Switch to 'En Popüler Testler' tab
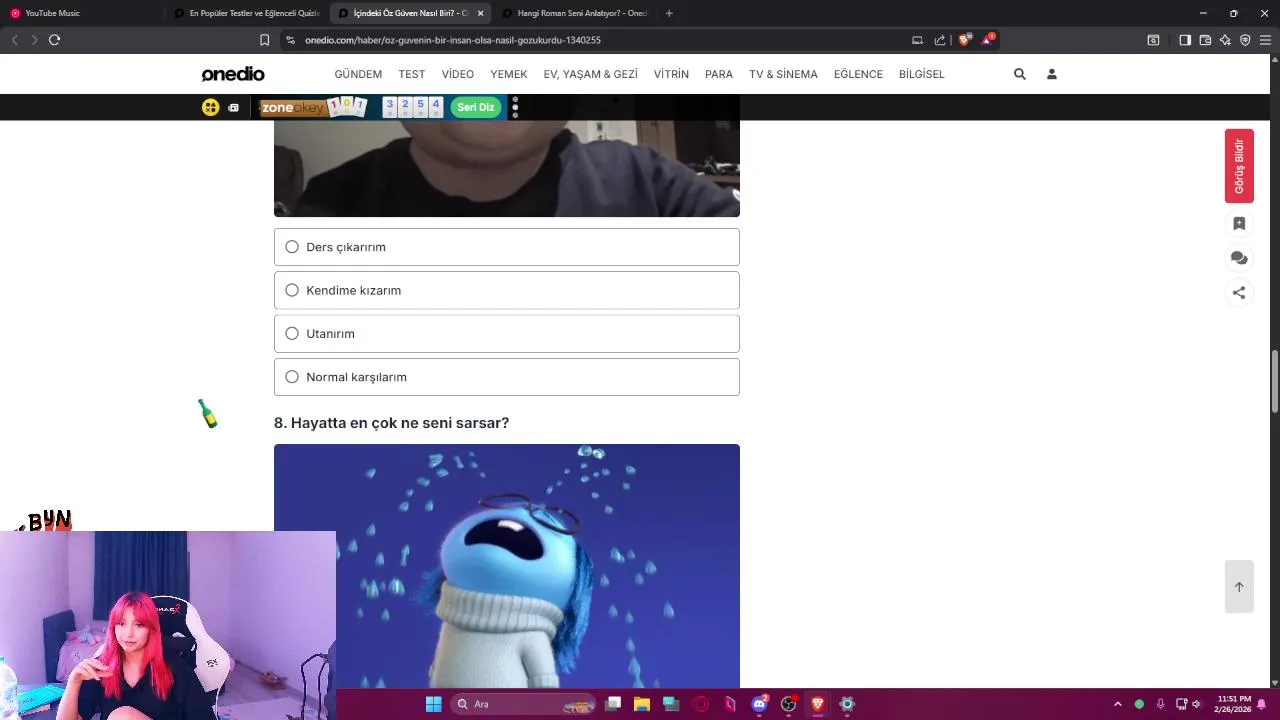Image resolution: width=1280 pixels, height=720 pixels. (246, 13)
